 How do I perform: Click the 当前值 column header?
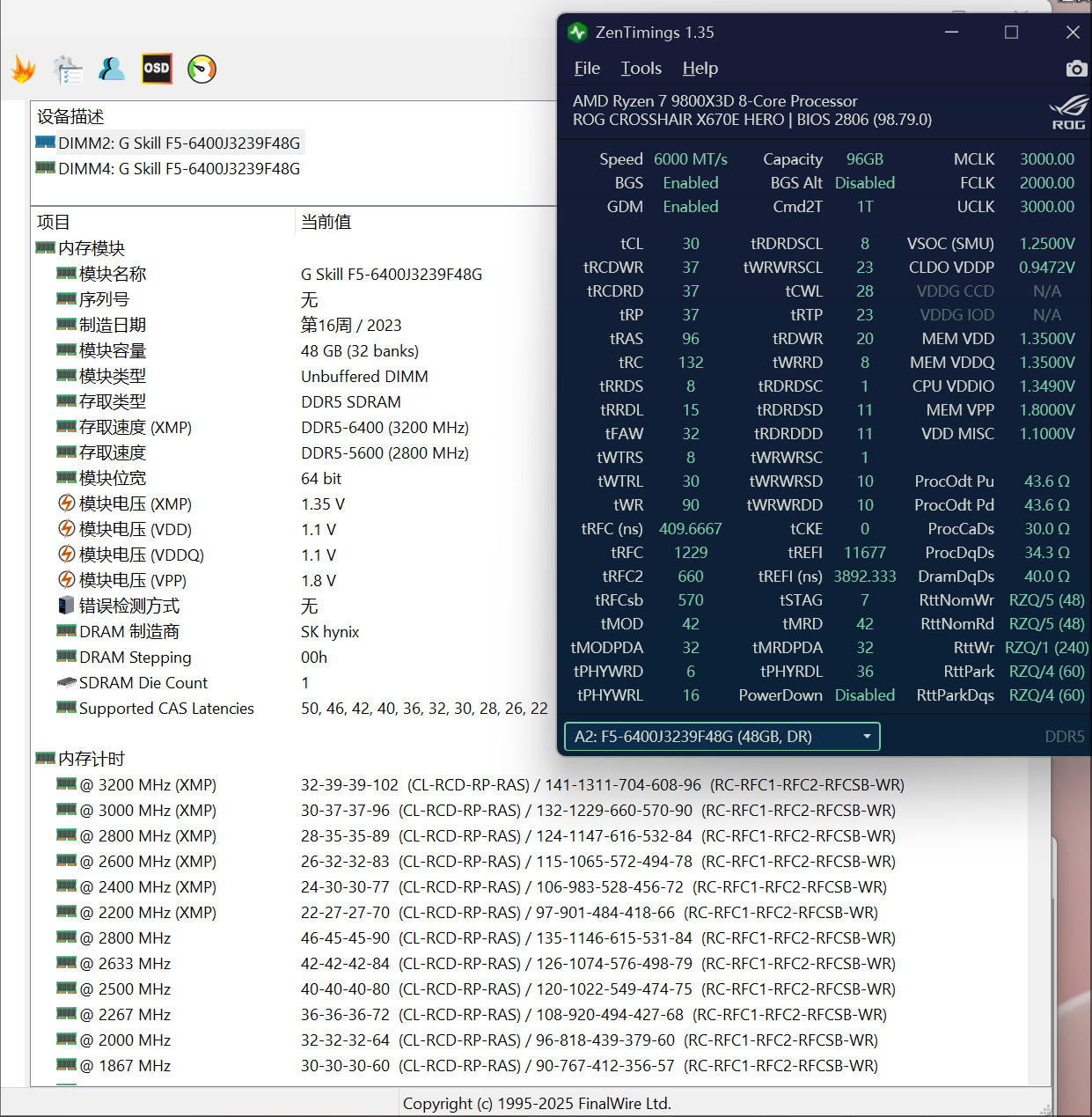click(x=326, y=222)
